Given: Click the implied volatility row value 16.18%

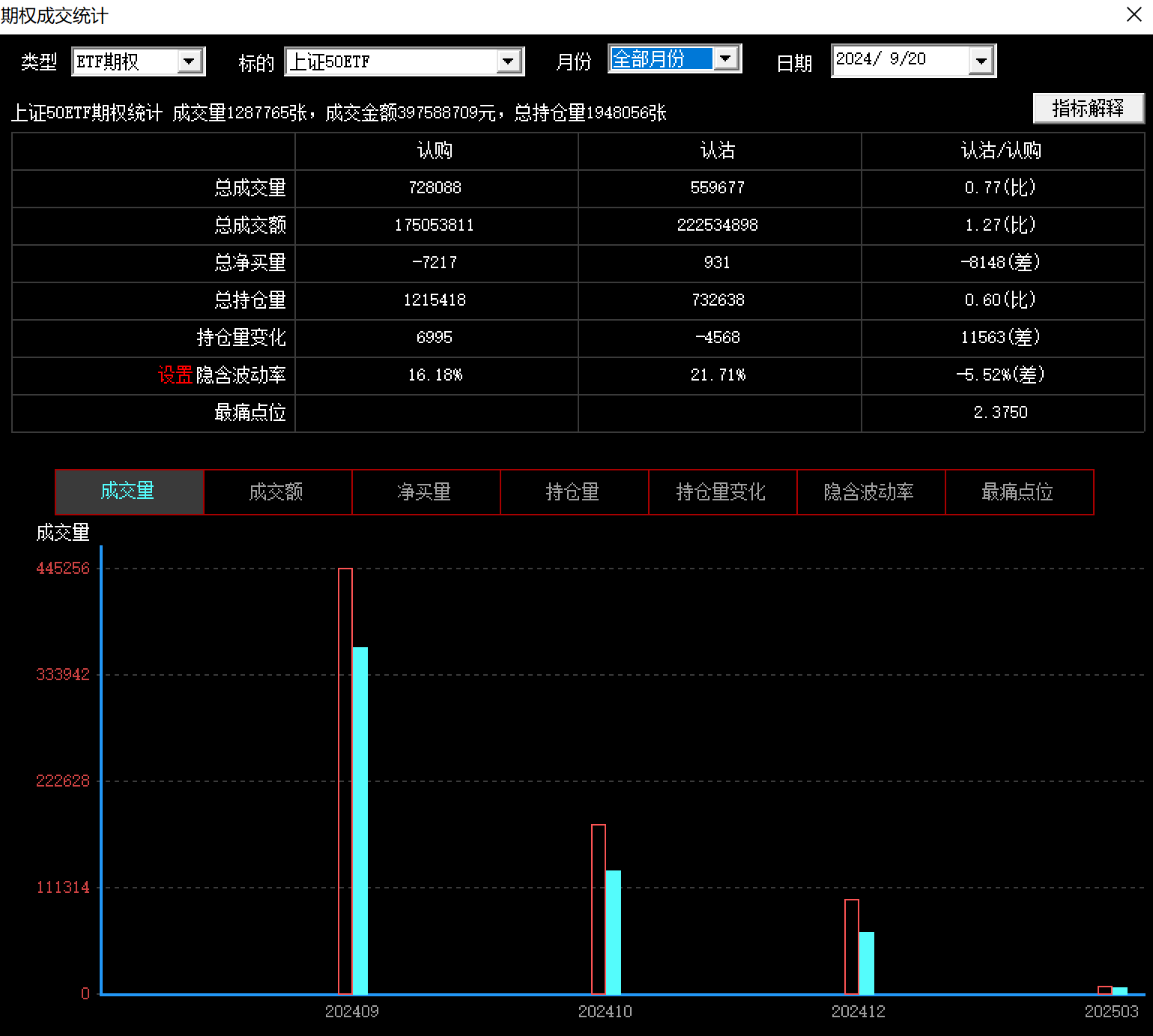Looking at the screenshot, I should click(435, 375).
